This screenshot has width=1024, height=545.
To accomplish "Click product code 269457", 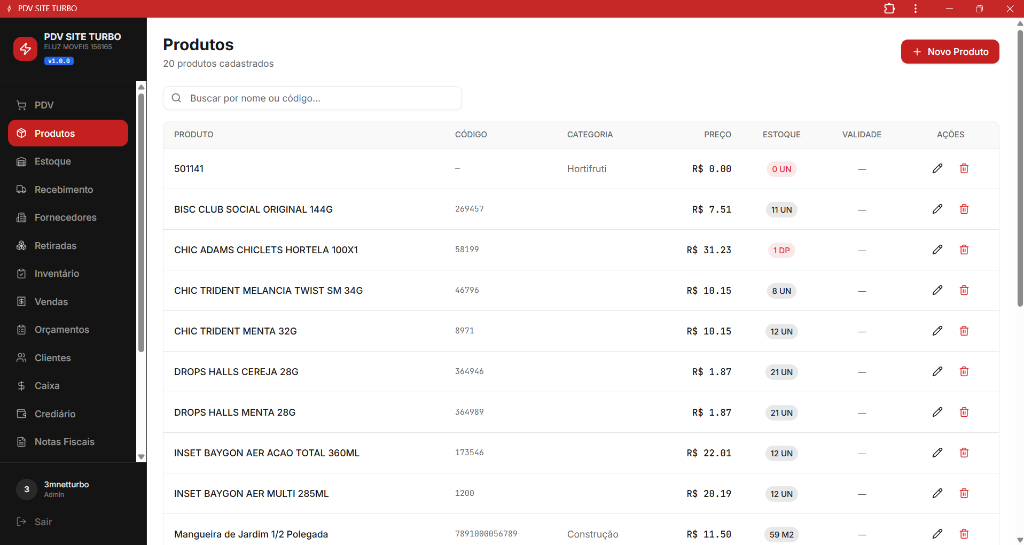I will [x=470, y=209].
